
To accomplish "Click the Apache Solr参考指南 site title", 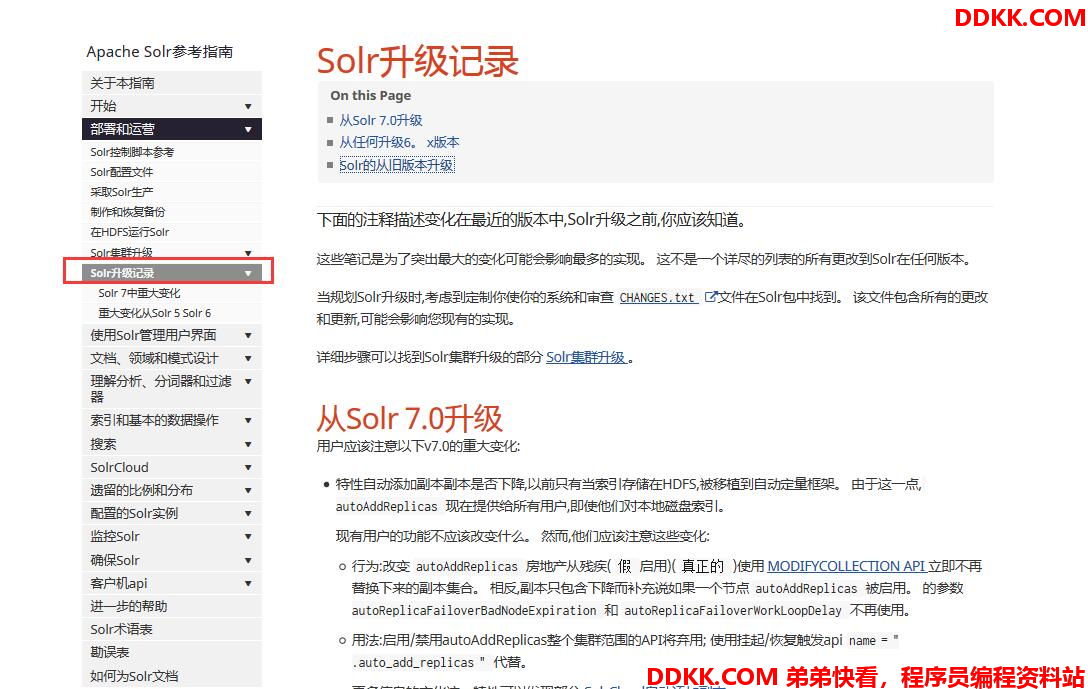I will tap(160, 52).
